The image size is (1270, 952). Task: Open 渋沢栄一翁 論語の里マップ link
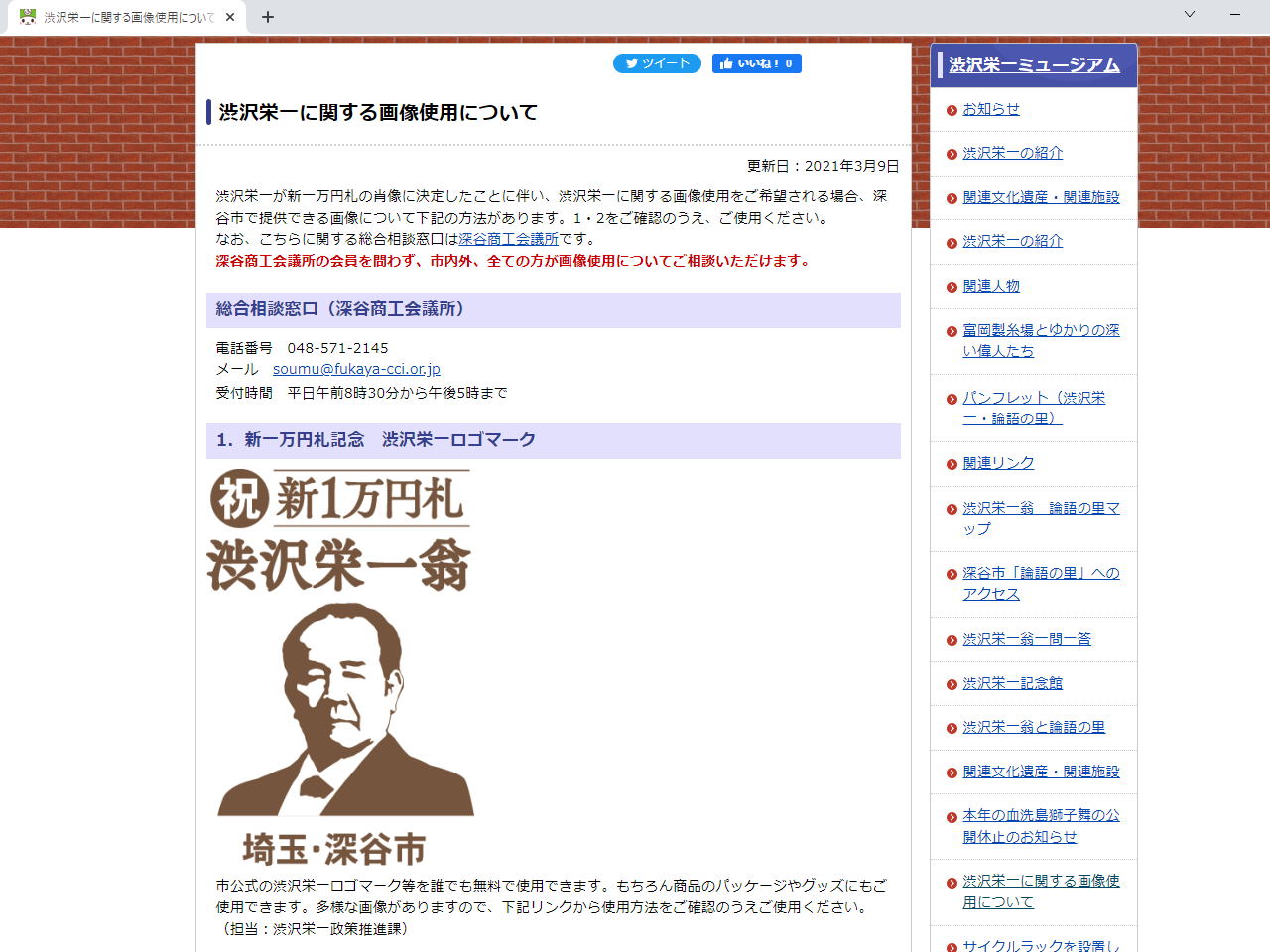pyautogui.click(x=1041, y=518)
